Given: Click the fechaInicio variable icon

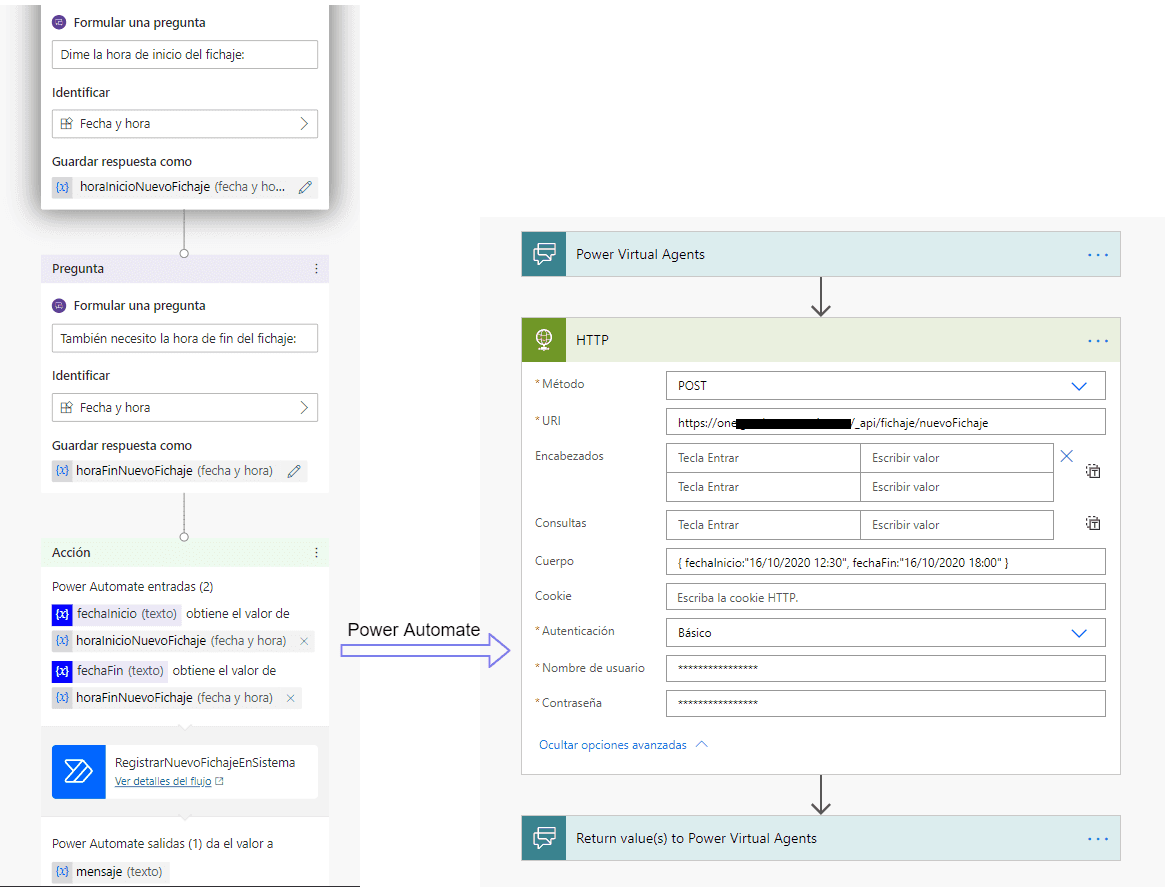Looking at the screenshot, I should point(62,614).
